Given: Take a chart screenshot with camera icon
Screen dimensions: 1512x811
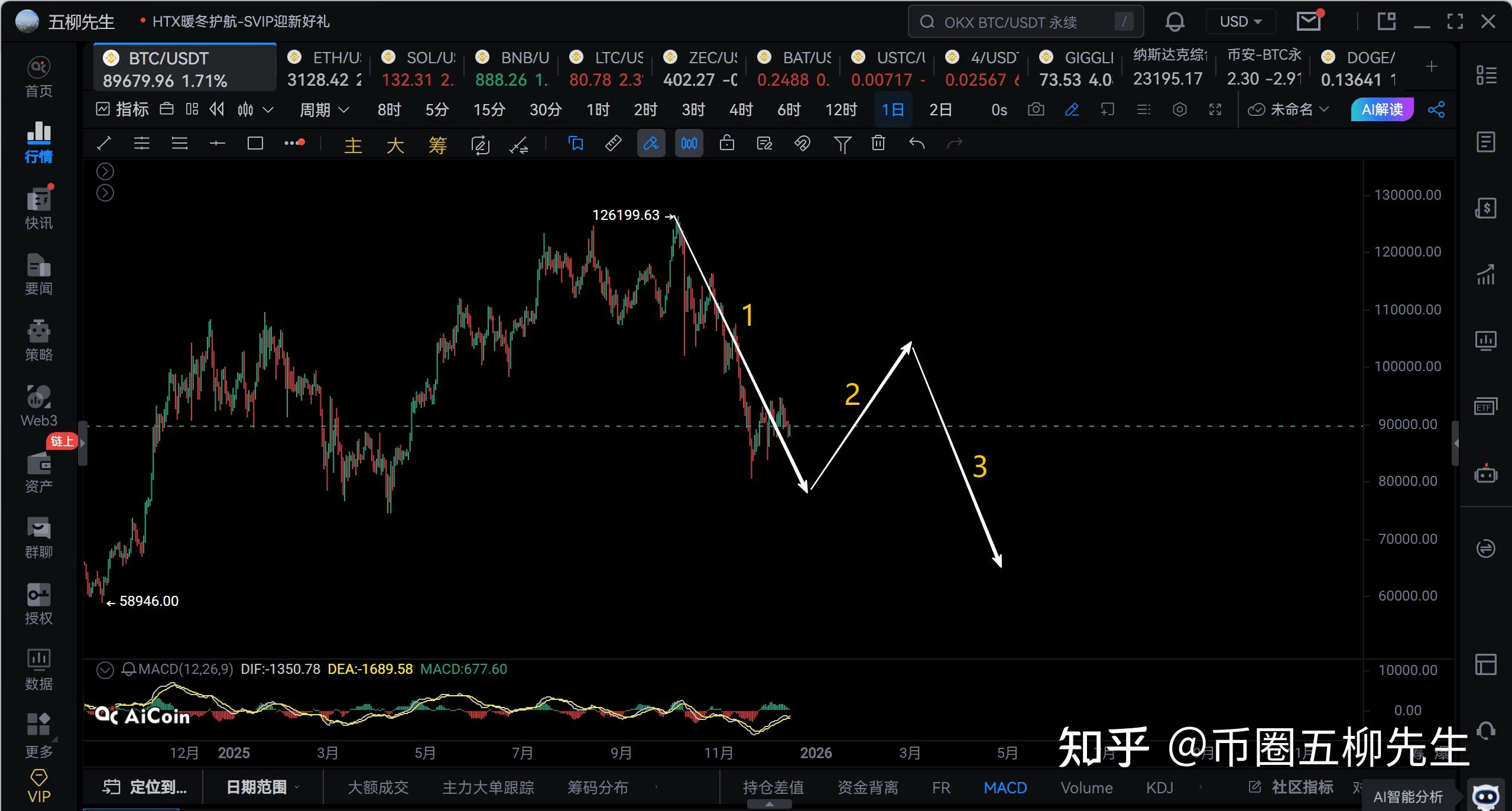Looking at the screenshot, I should 1036,110.
